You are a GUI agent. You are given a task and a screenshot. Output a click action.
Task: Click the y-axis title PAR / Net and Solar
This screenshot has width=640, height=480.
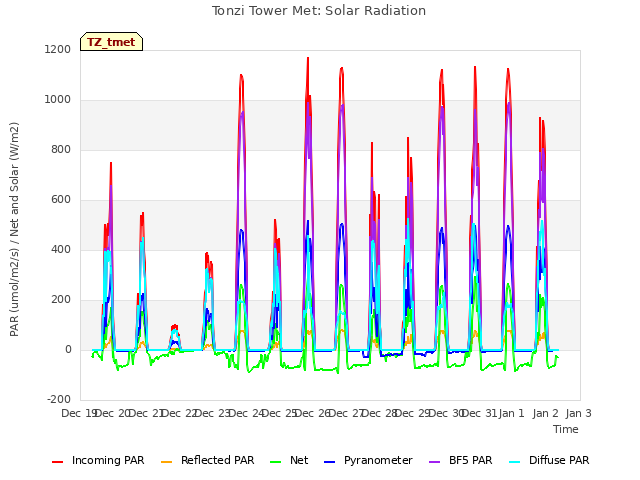pos(14,229)
